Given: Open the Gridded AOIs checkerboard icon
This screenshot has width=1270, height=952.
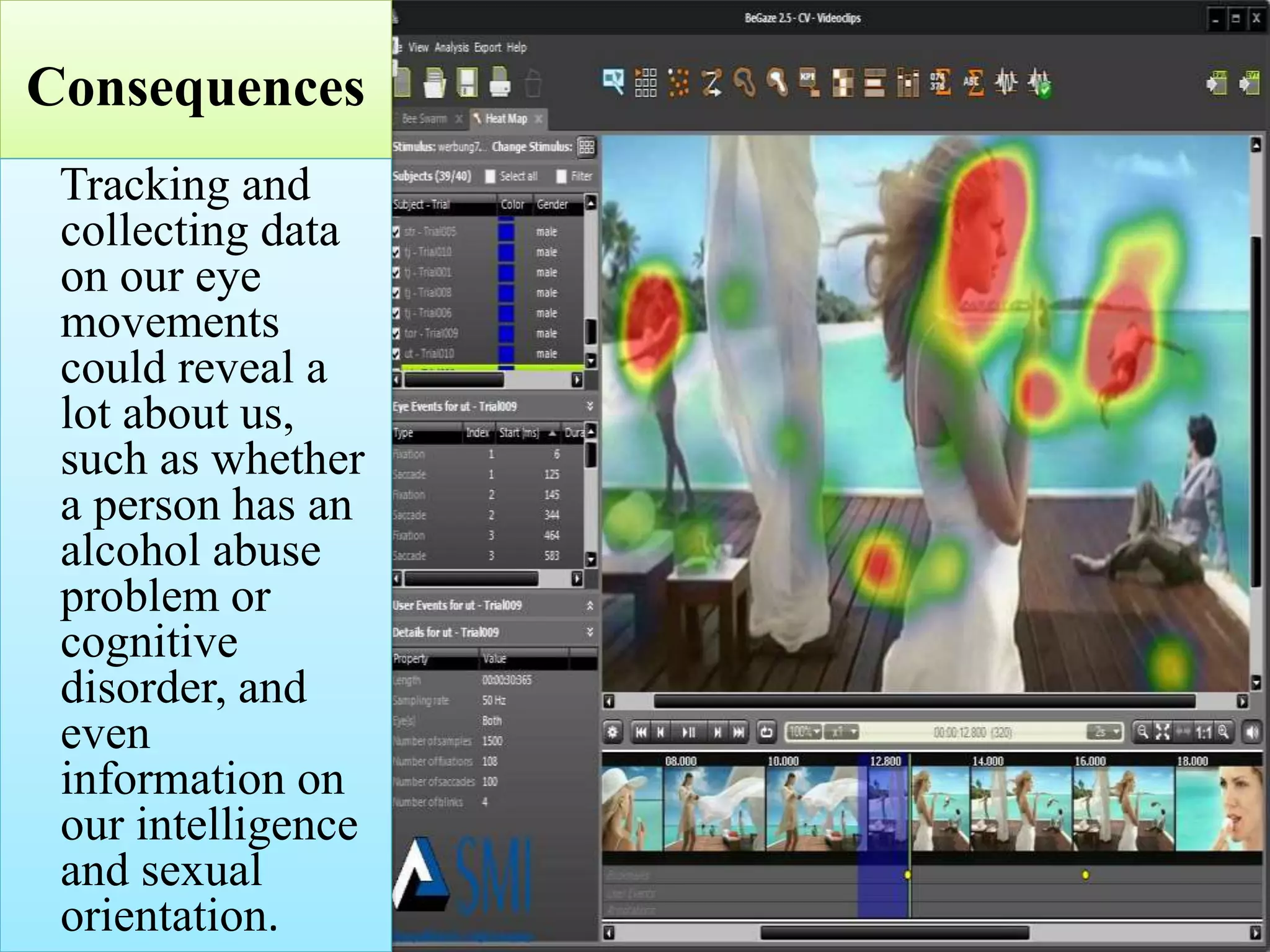Looking at the screenshot, I should click(842, 83).
